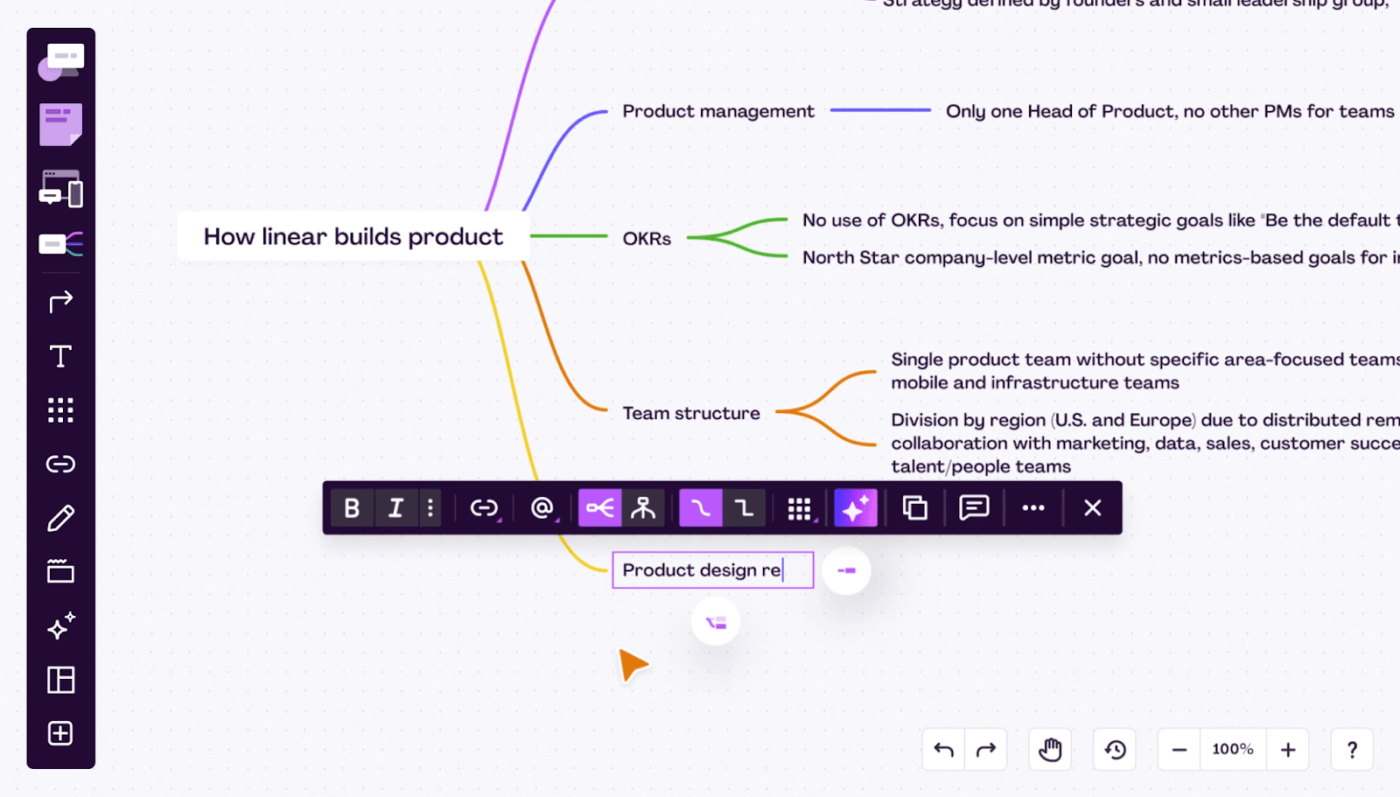The width and height of the screenshot is (1400, 797).
Task: Toggle bold formatting
Action: click(352, 508)
